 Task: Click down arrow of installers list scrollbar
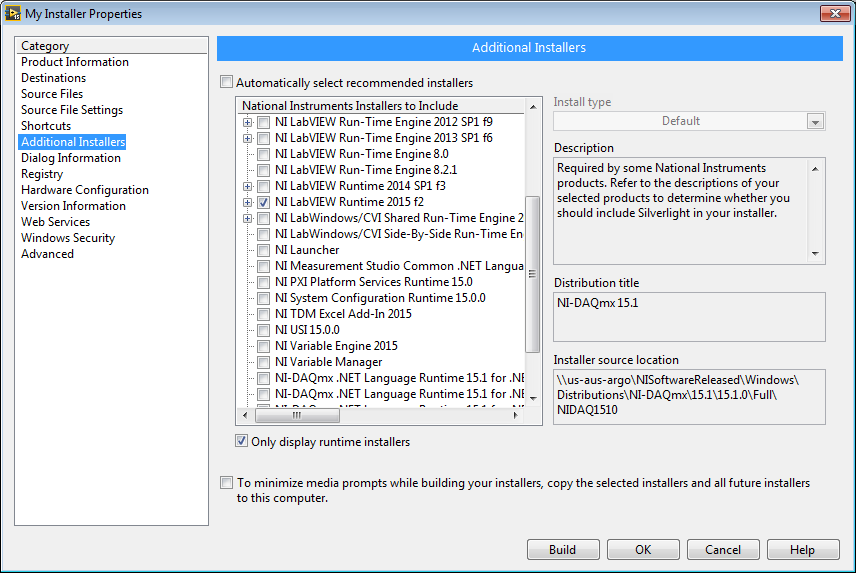coord(533,399)
